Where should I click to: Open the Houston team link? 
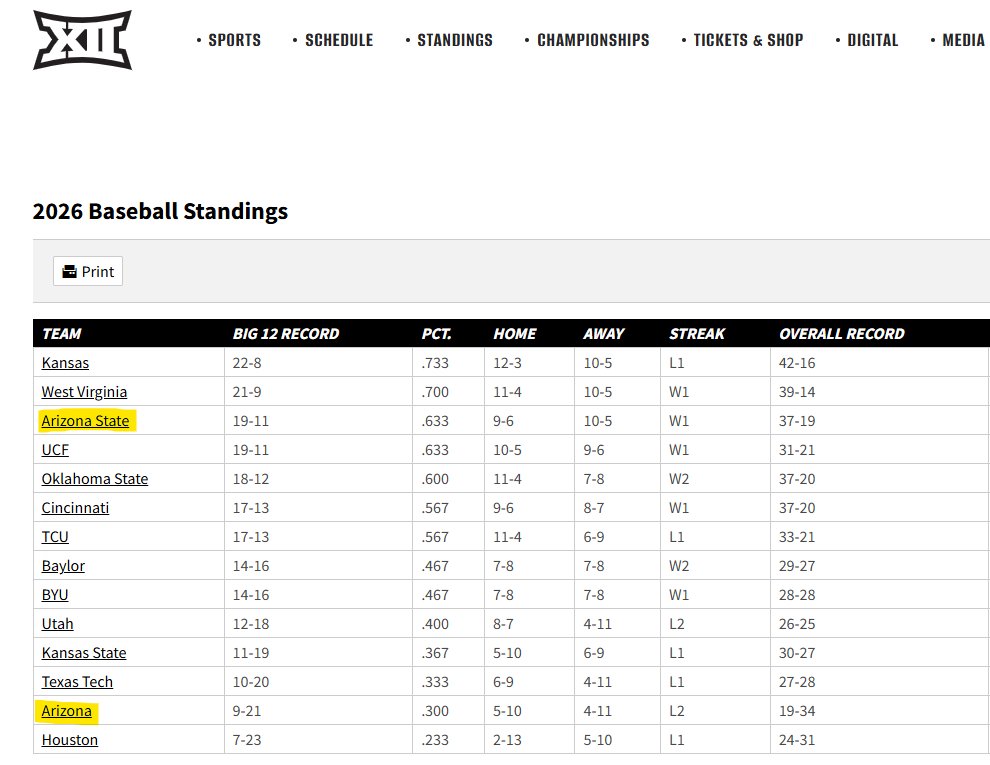click(69, 740)
